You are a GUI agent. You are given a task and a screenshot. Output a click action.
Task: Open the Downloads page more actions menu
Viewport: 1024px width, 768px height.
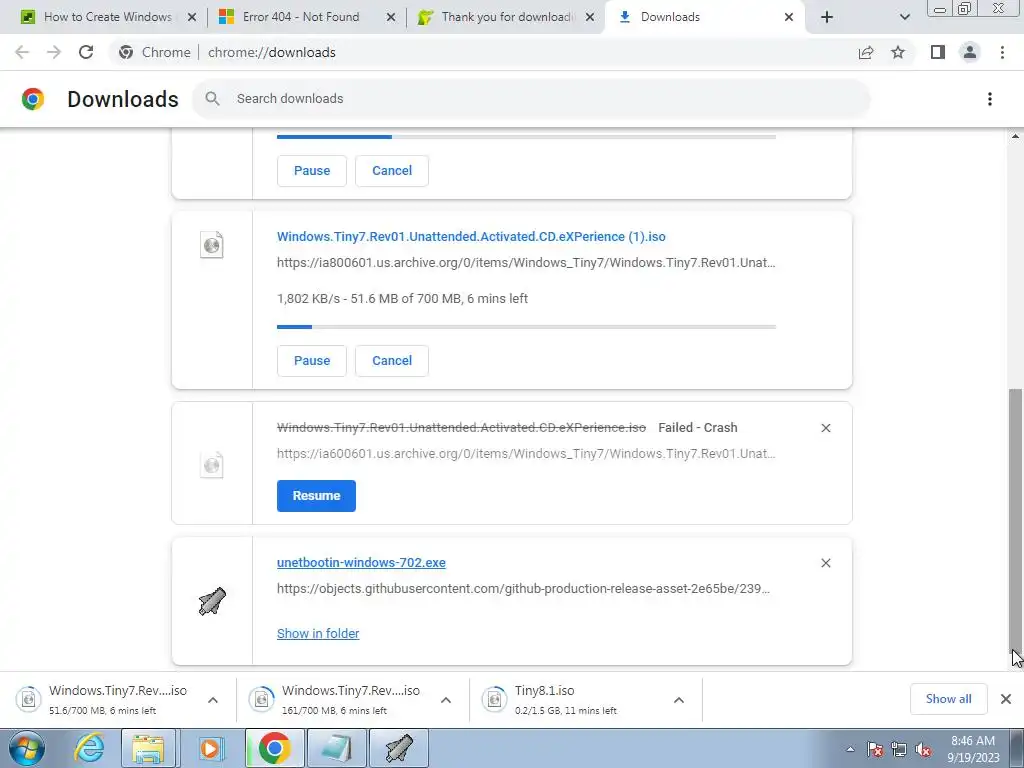990,99
